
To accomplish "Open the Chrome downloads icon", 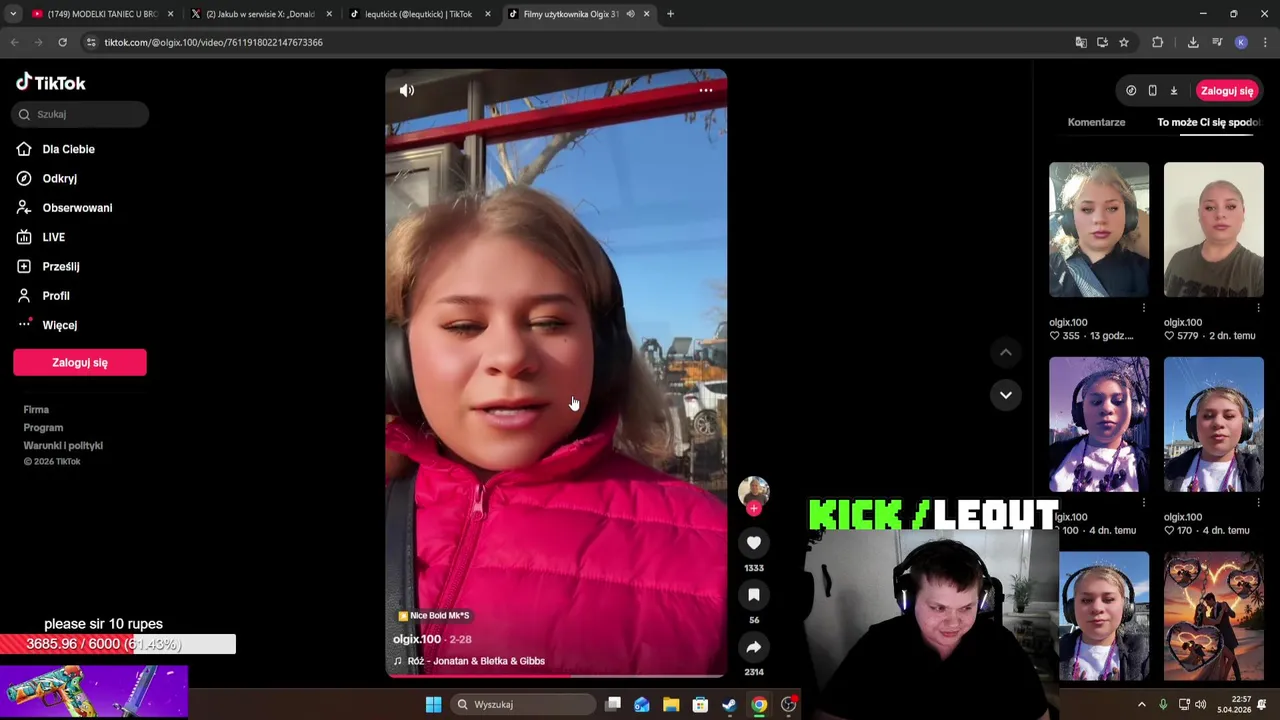I will tap(1193, 42).
